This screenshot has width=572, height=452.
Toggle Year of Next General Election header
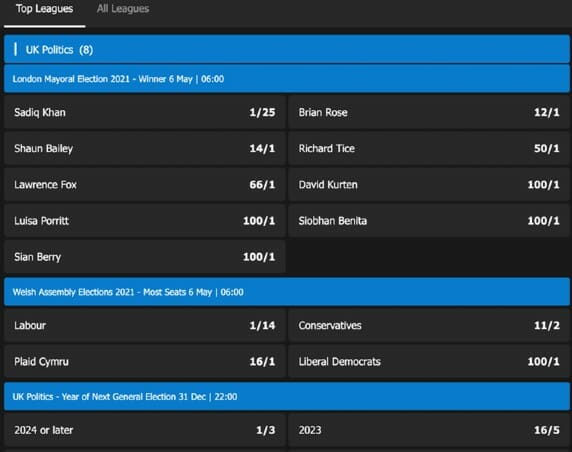click(x=287, y=397)
